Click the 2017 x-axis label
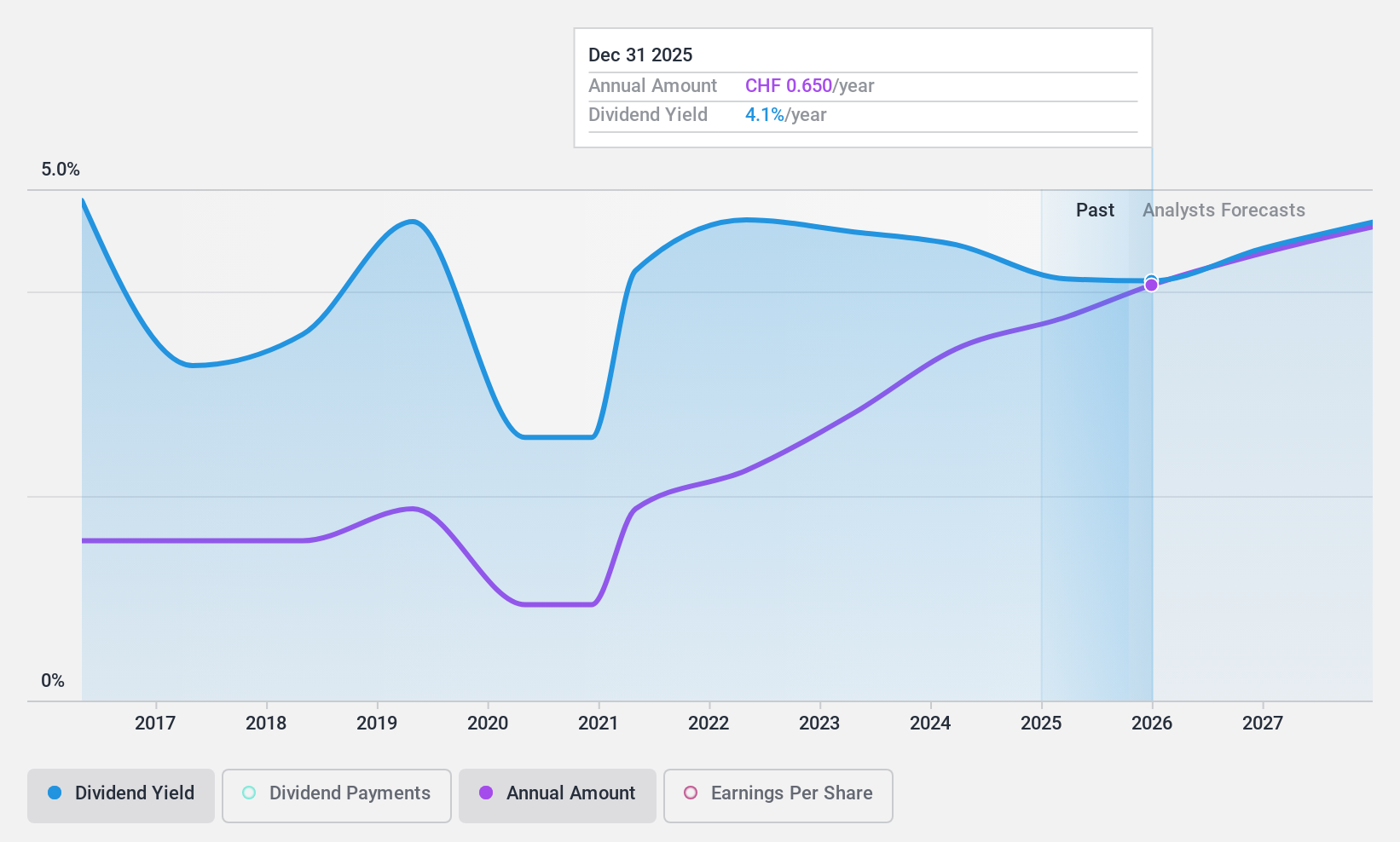 click(155, 724)
